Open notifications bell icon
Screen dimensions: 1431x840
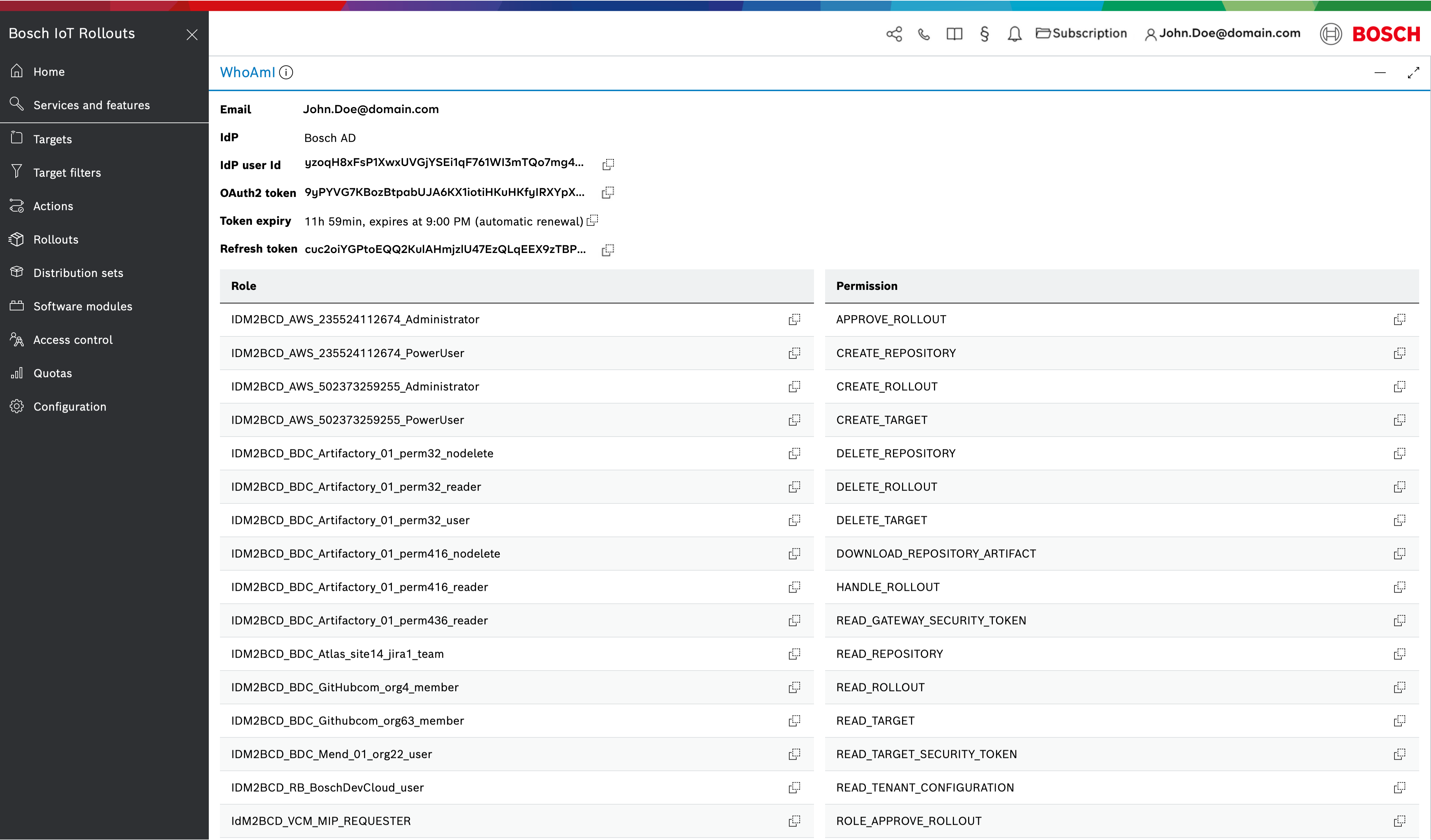point(1014,34)
